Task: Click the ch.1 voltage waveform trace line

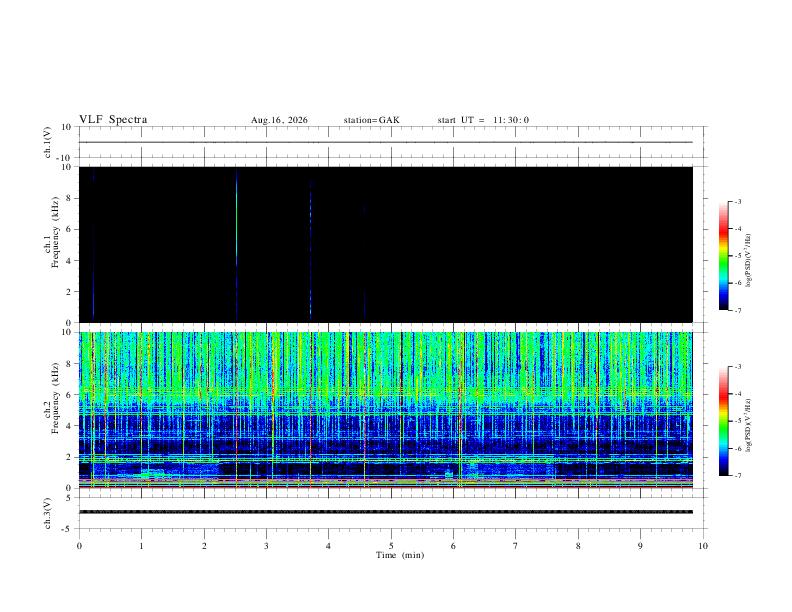Action: pos(385,142)
